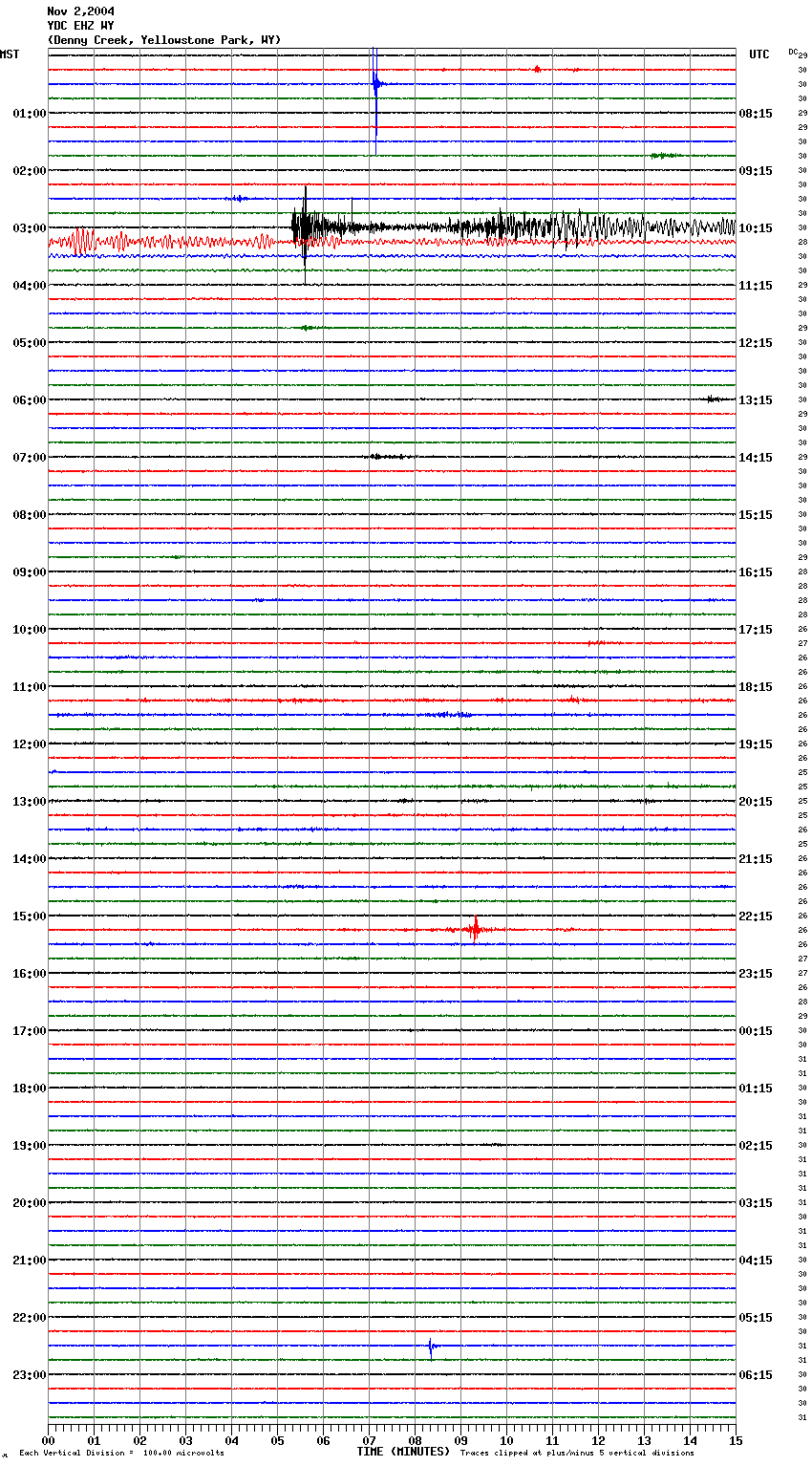
Task: Click the 'UTC' column header
Action: 759,54
